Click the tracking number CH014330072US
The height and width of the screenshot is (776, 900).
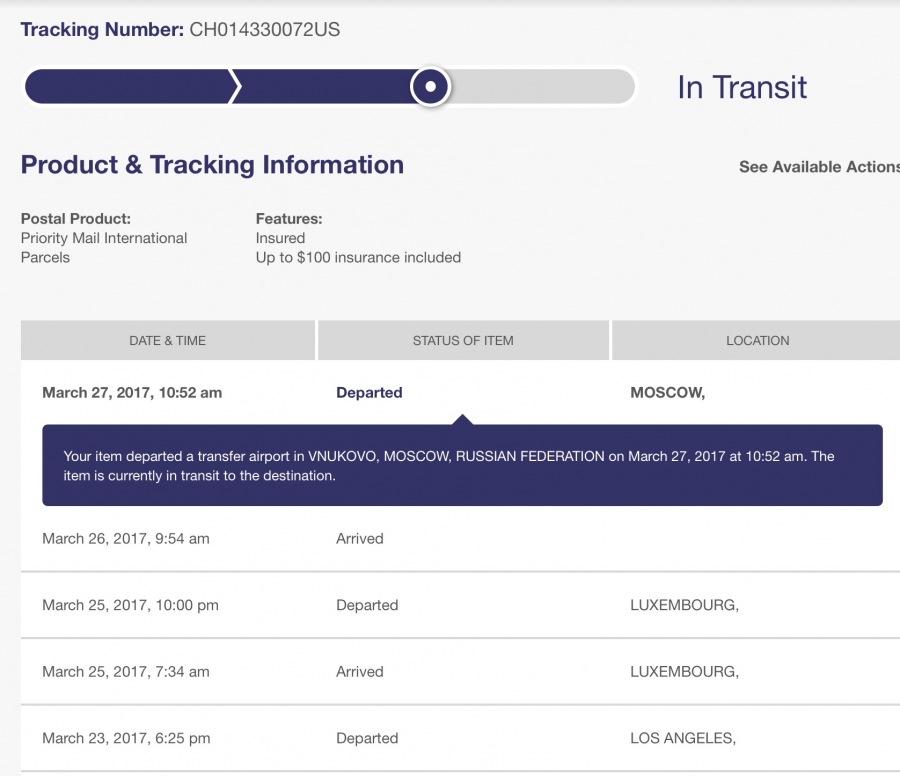pos(265,30)
